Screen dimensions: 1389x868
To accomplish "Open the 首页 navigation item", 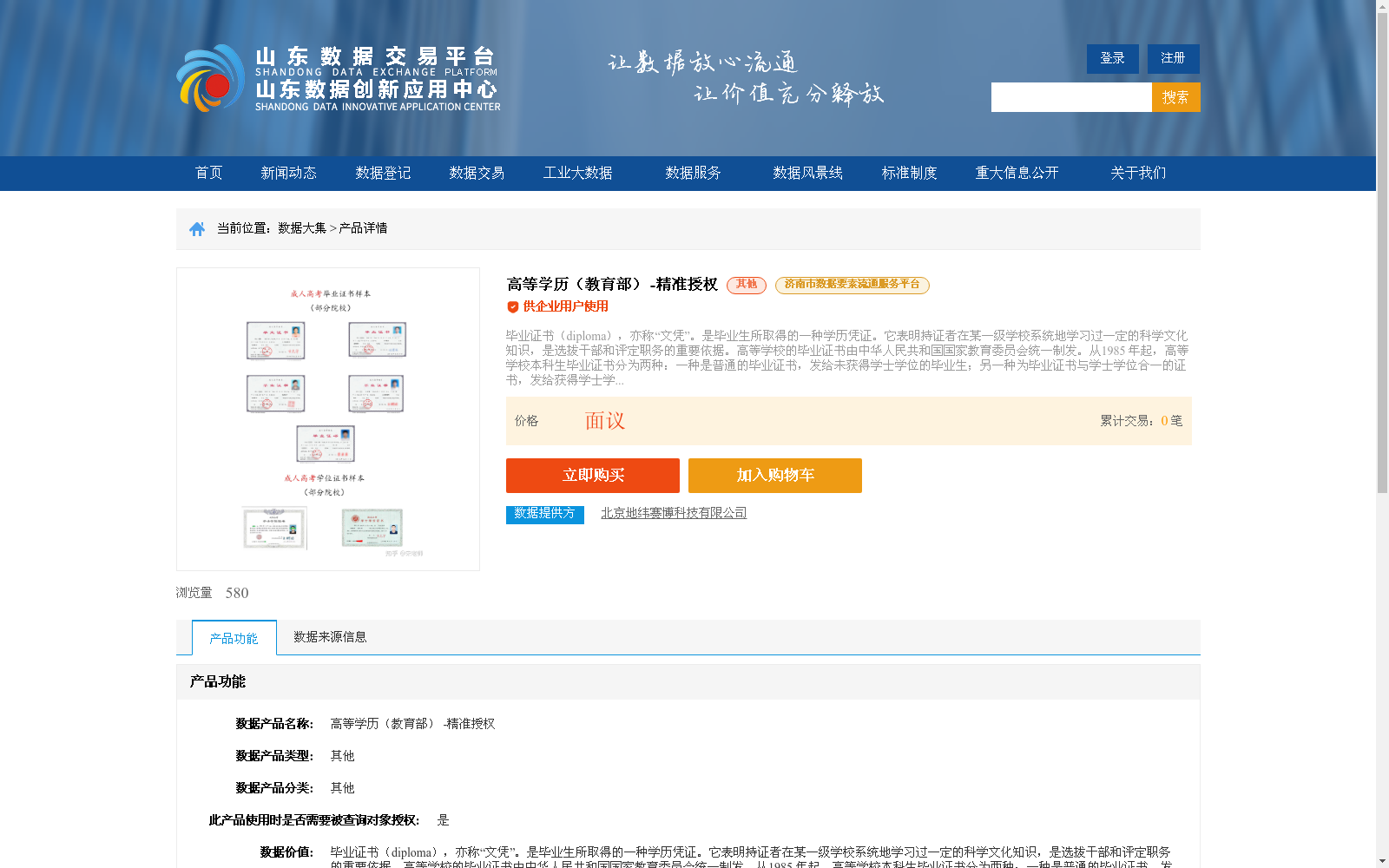I will tap(208, 173).
